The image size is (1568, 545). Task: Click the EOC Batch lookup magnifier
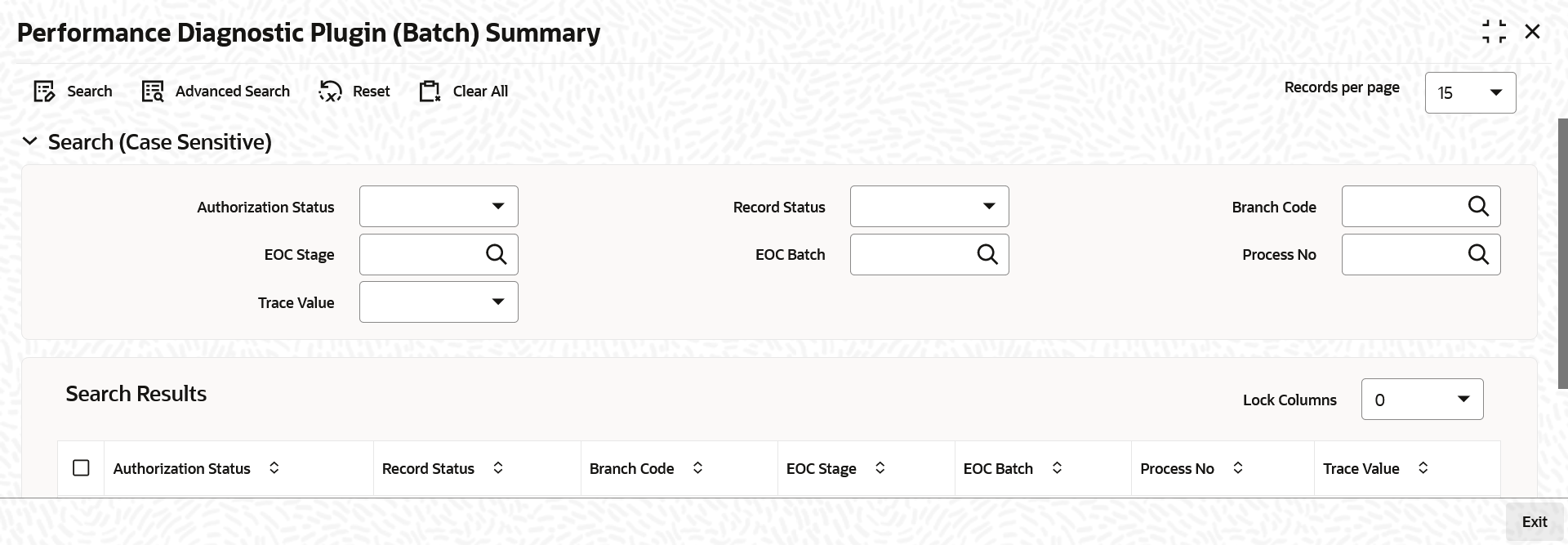(988, 254)
